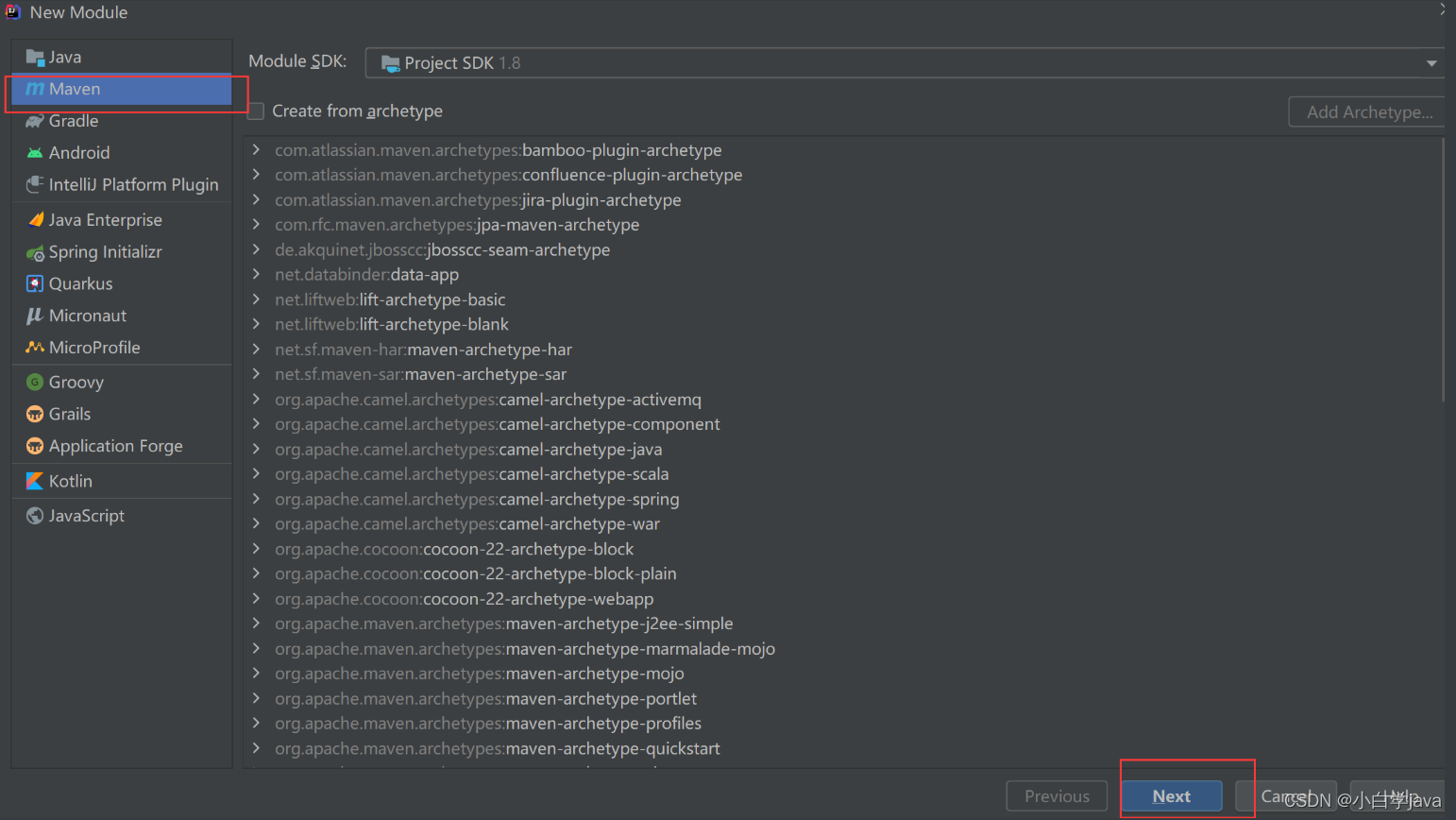Screen dimensions: 1456x820
Task: Select Spring Initializr module type
Action: pos(122,252)
